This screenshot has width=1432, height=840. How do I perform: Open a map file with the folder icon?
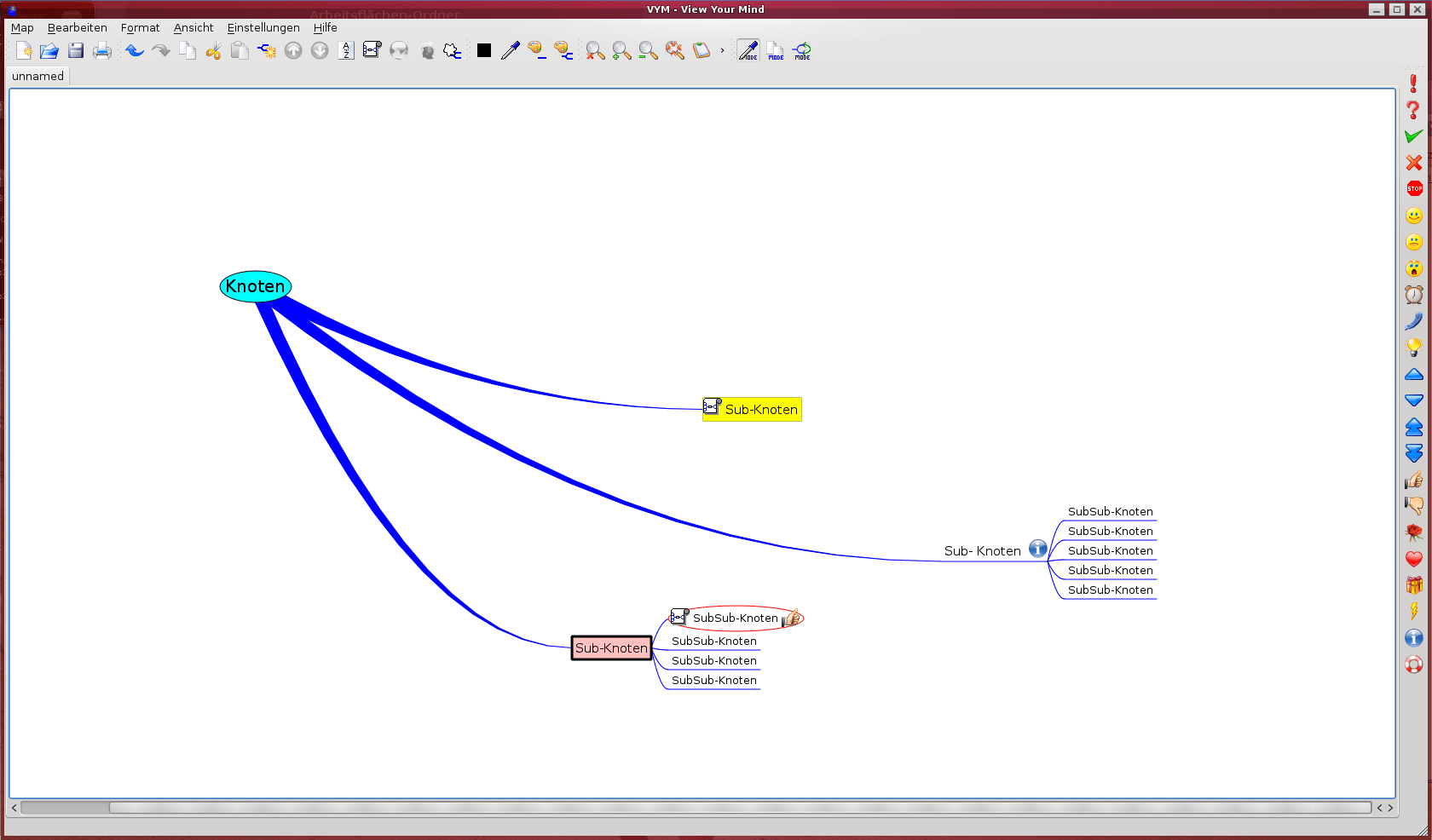coord(49,51)
